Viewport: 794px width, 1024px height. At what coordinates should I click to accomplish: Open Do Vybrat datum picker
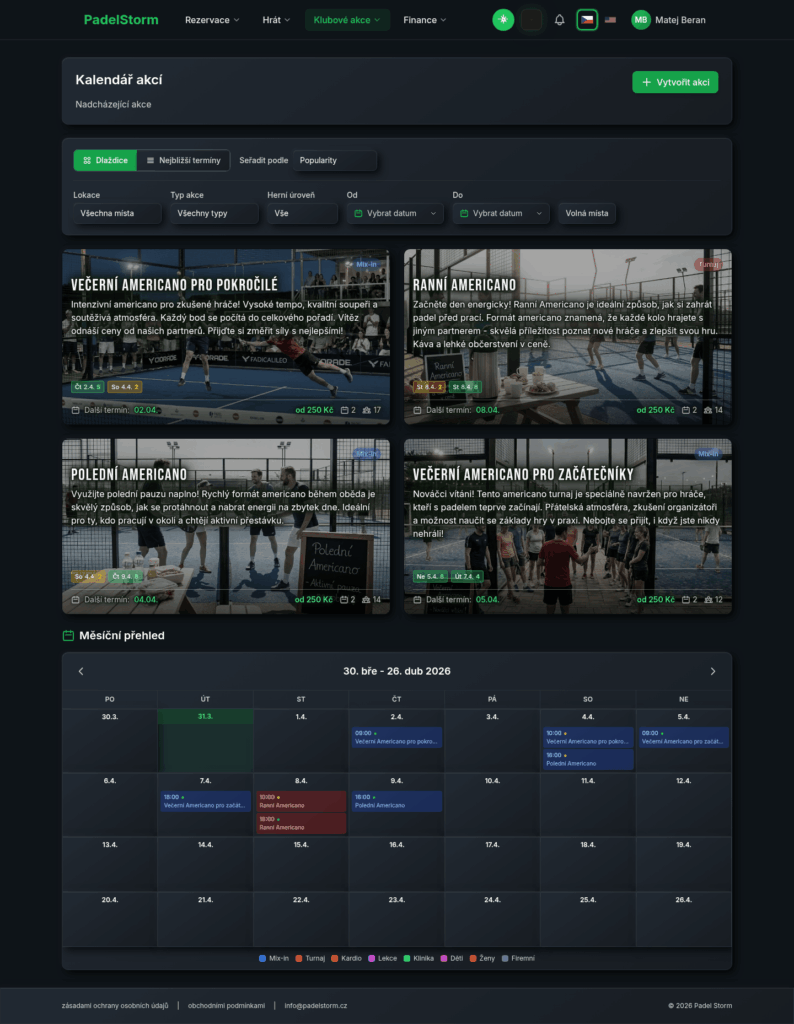(501, 214)
